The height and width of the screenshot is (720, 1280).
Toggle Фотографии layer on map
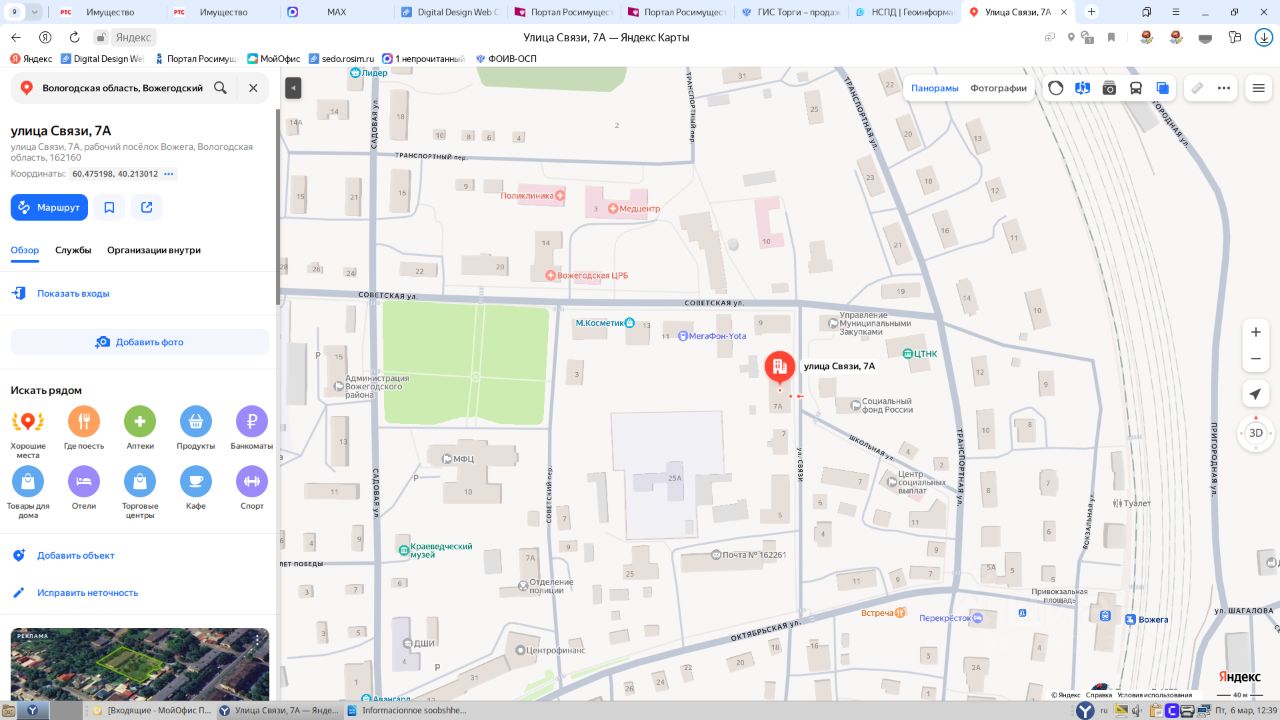[998, 88]
